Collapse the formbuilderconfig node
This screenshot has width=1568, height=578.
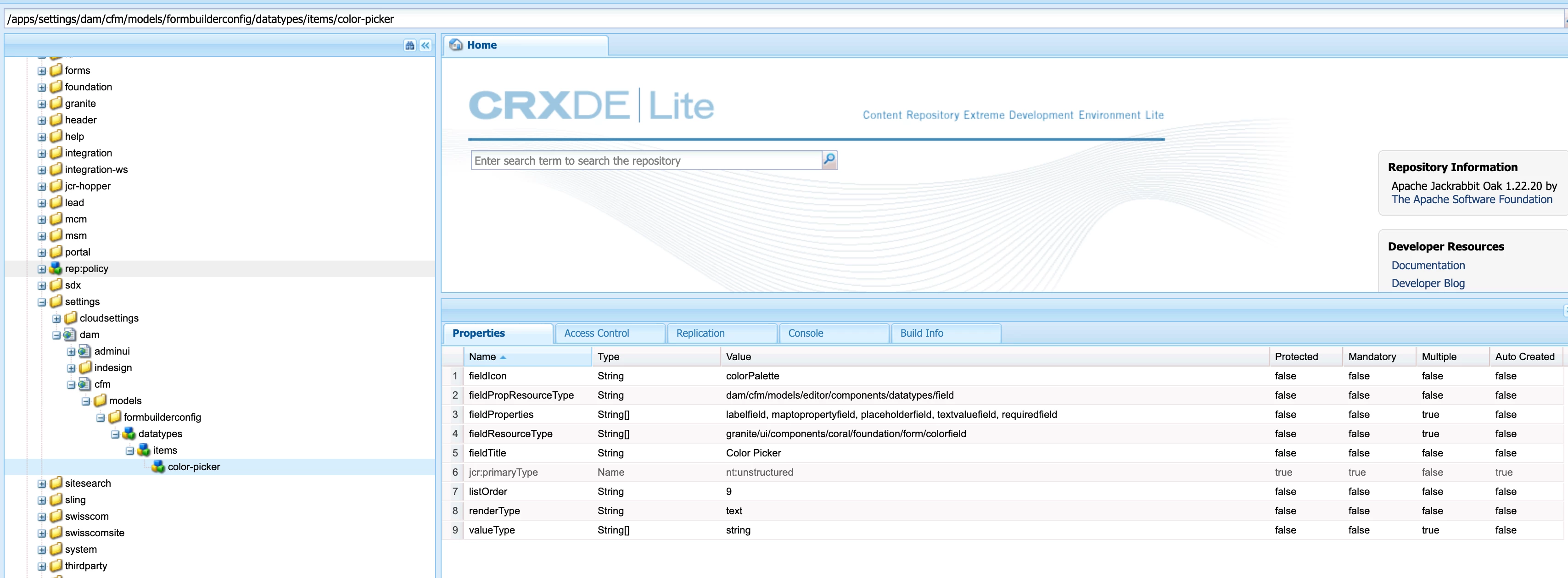[x=101, y=418]
